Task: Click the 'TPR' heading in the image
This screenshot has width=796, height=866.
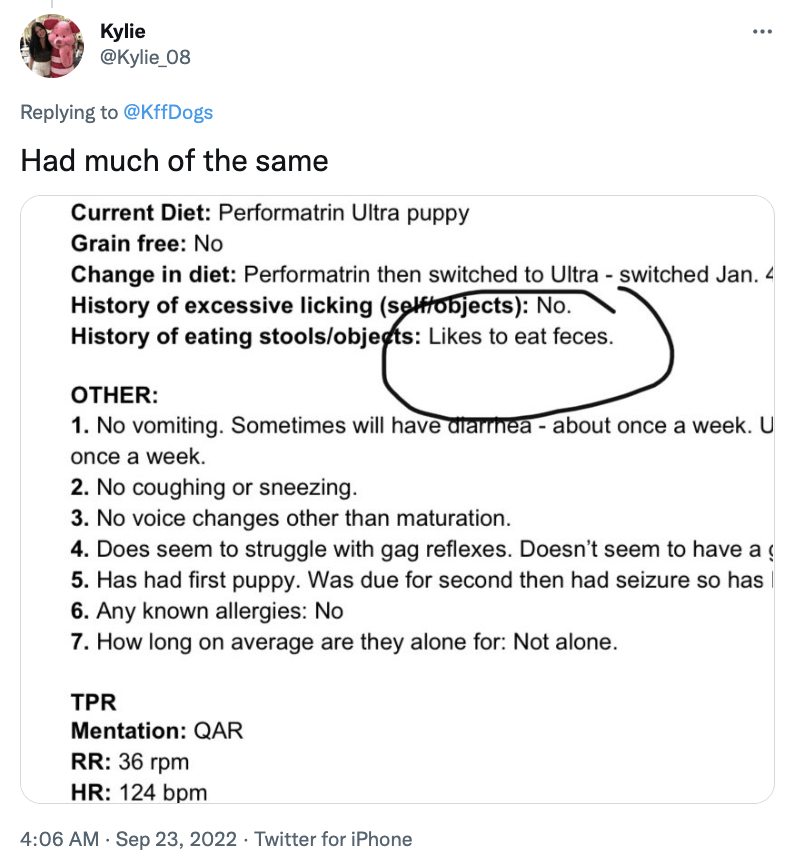Action: (94, 702)
